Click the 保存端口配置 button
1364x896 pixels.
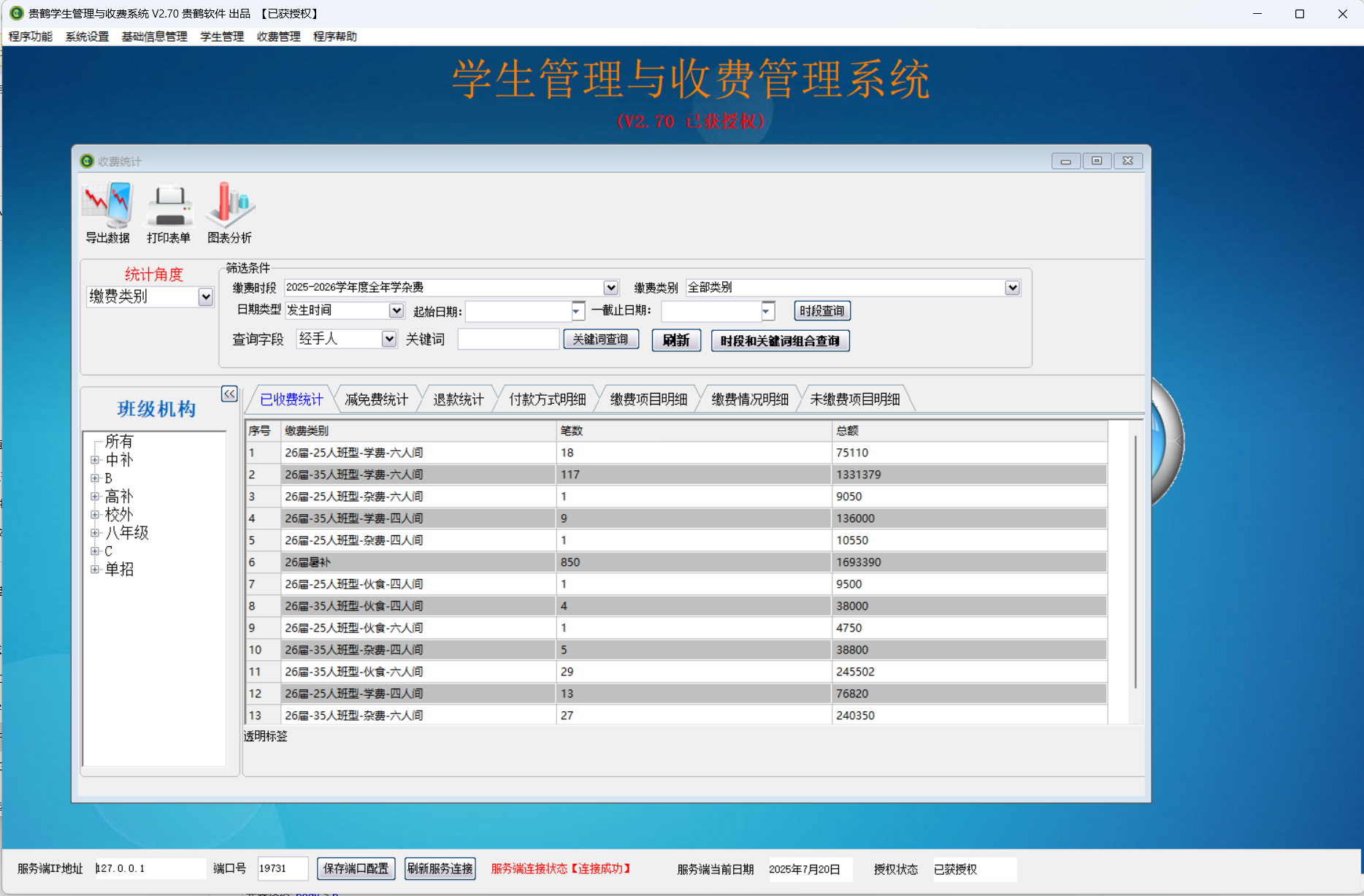coord(356,868)
